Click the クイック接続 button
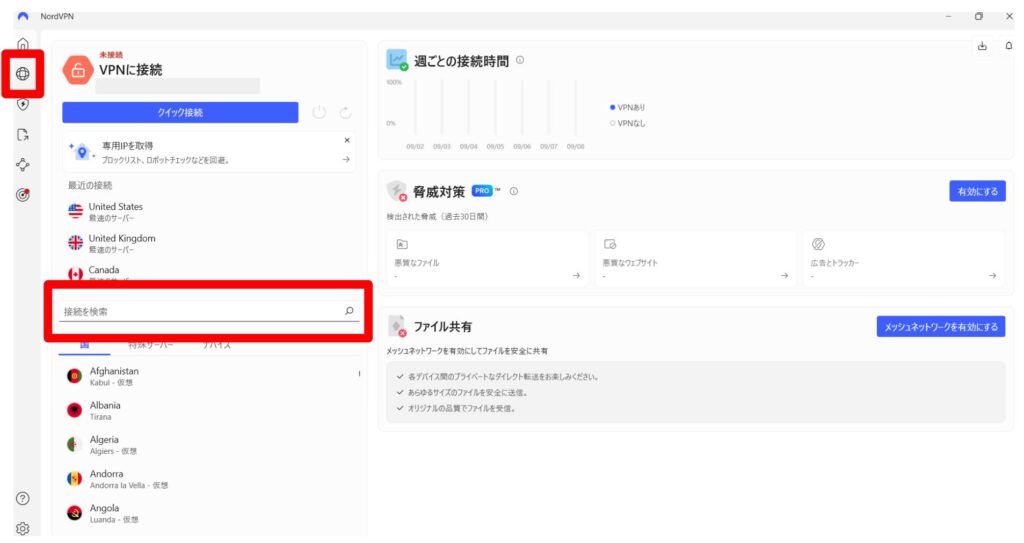 (x=180, y=112)
